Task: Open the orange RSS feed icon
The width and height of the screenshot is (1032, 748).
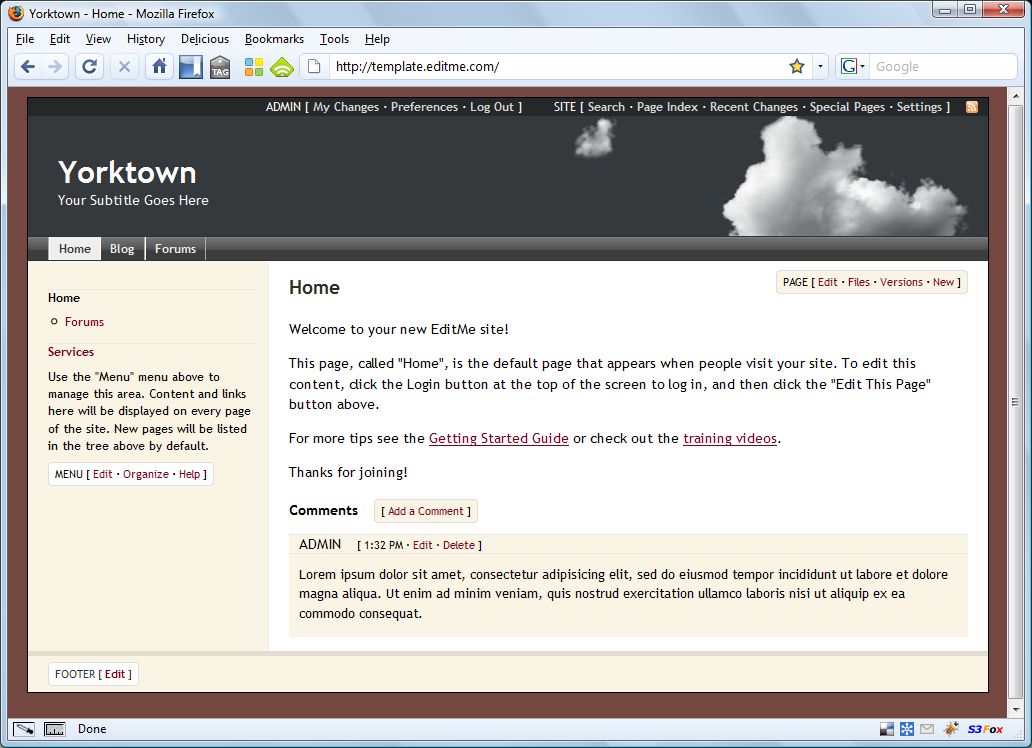Action: tap(971, 107)
